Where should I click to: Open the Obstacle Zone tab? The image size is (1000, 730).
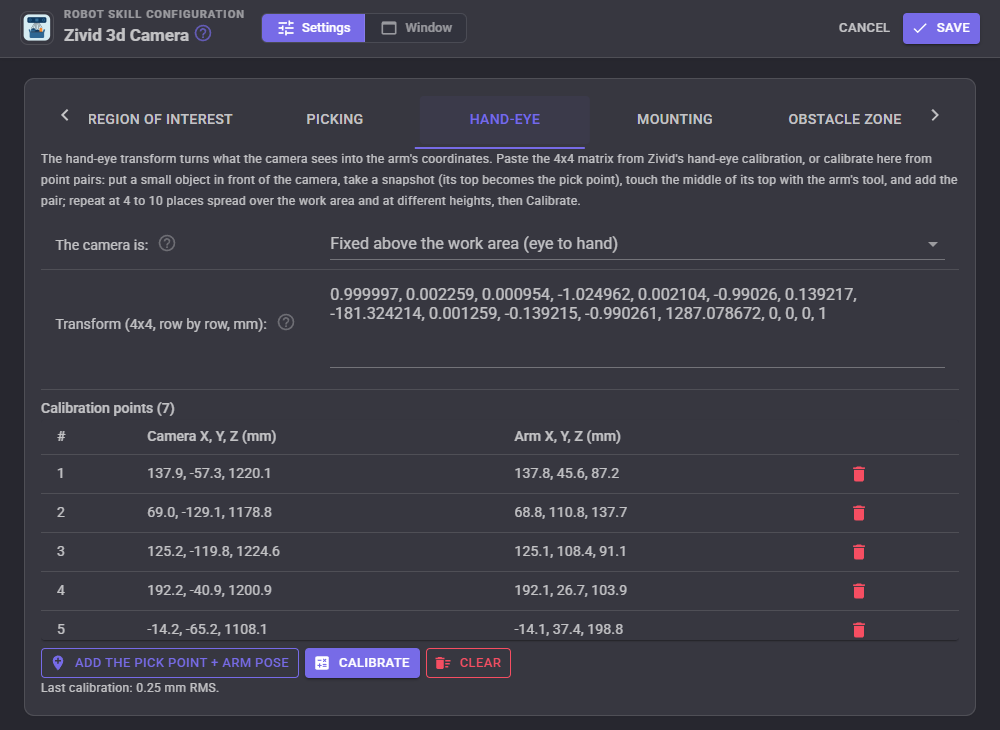(x=844, y=119)
